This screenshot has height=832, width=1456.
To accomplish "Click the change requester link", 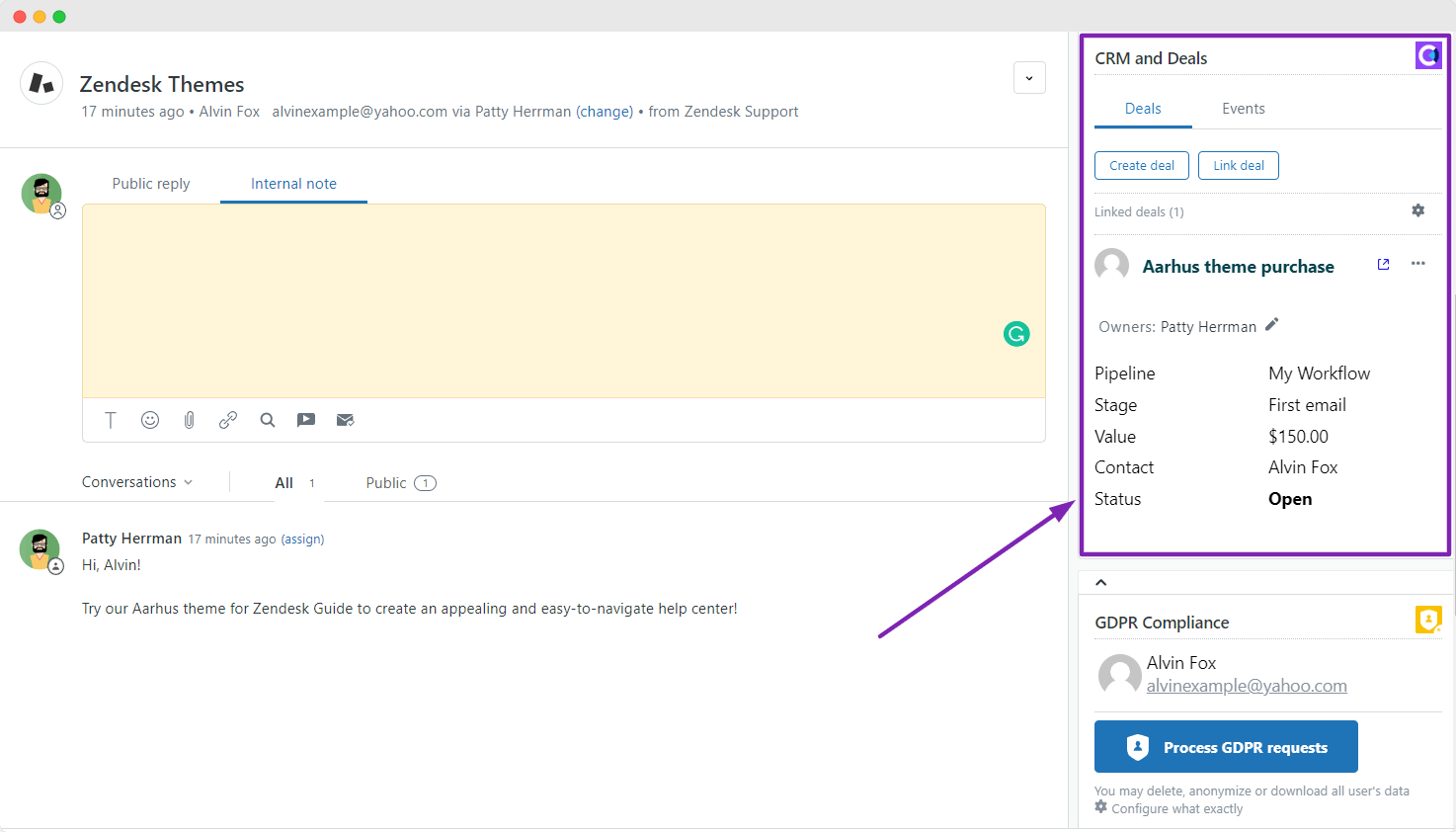I will 605,112.
